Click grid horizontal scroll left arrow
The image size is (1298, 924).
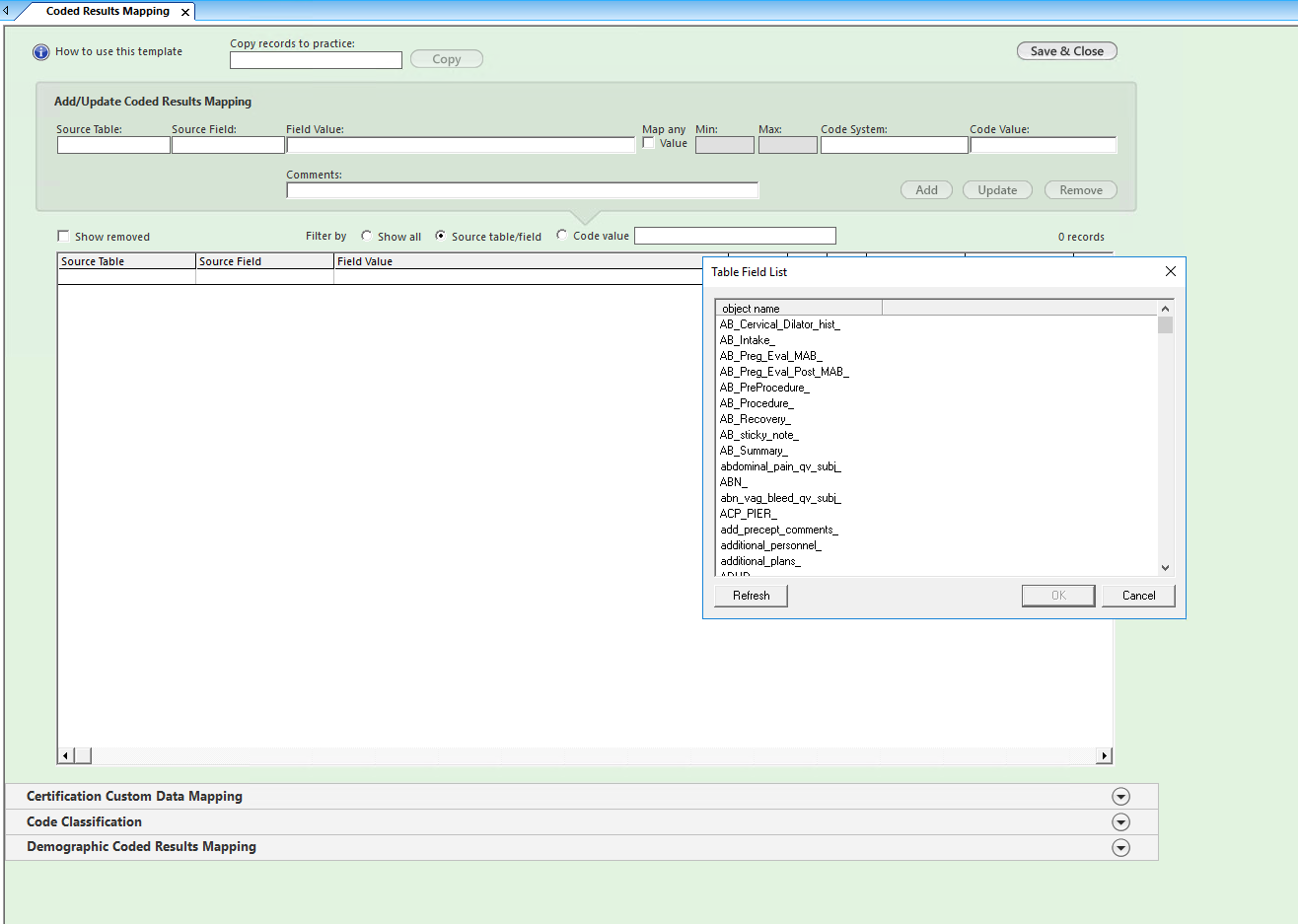(66, 755)
